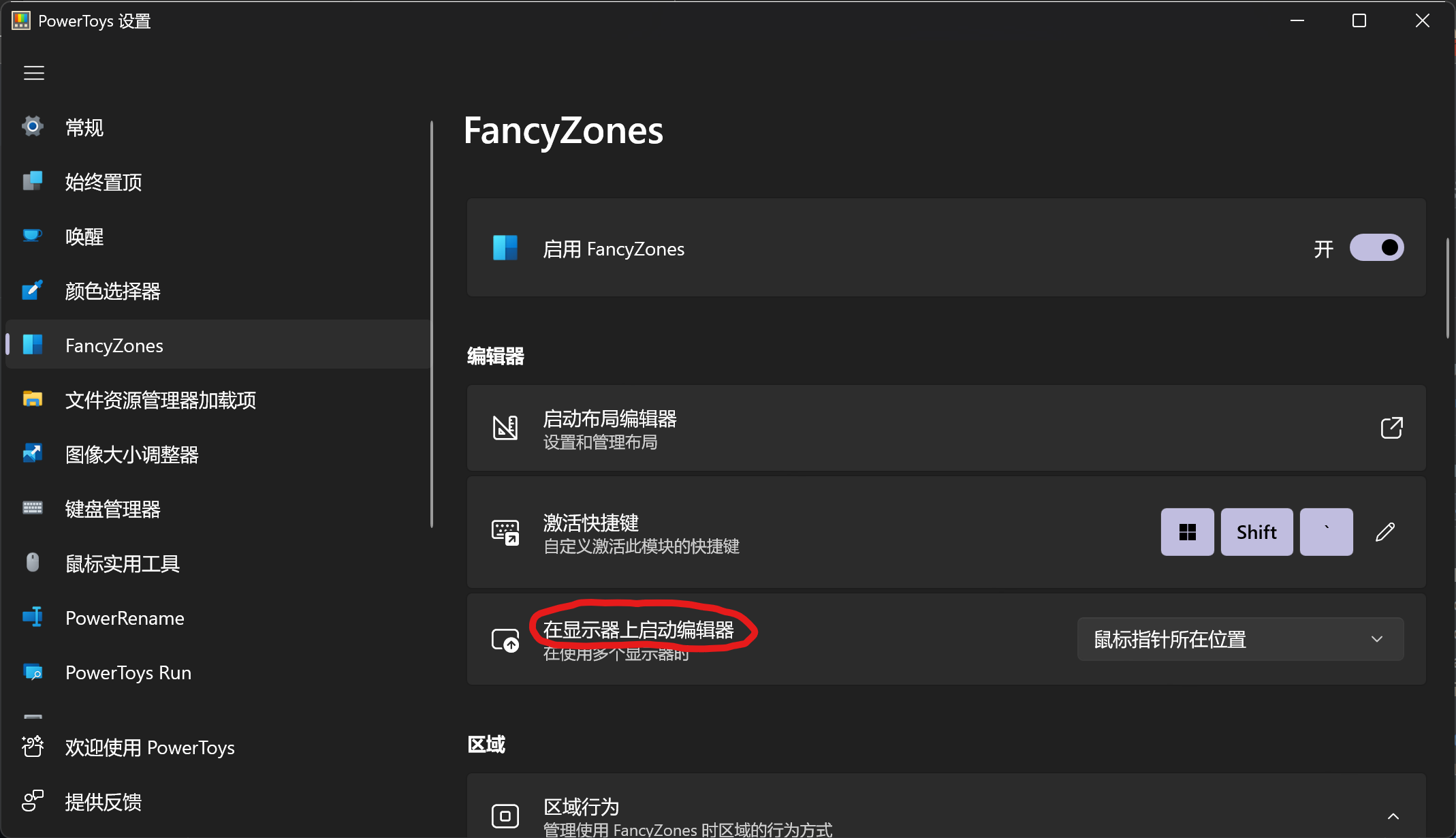The width and height of the screenshot is (1456, 838).
Task: Open the 鼠标指针所在位置 dropdown
Action: click(1239, 639)
